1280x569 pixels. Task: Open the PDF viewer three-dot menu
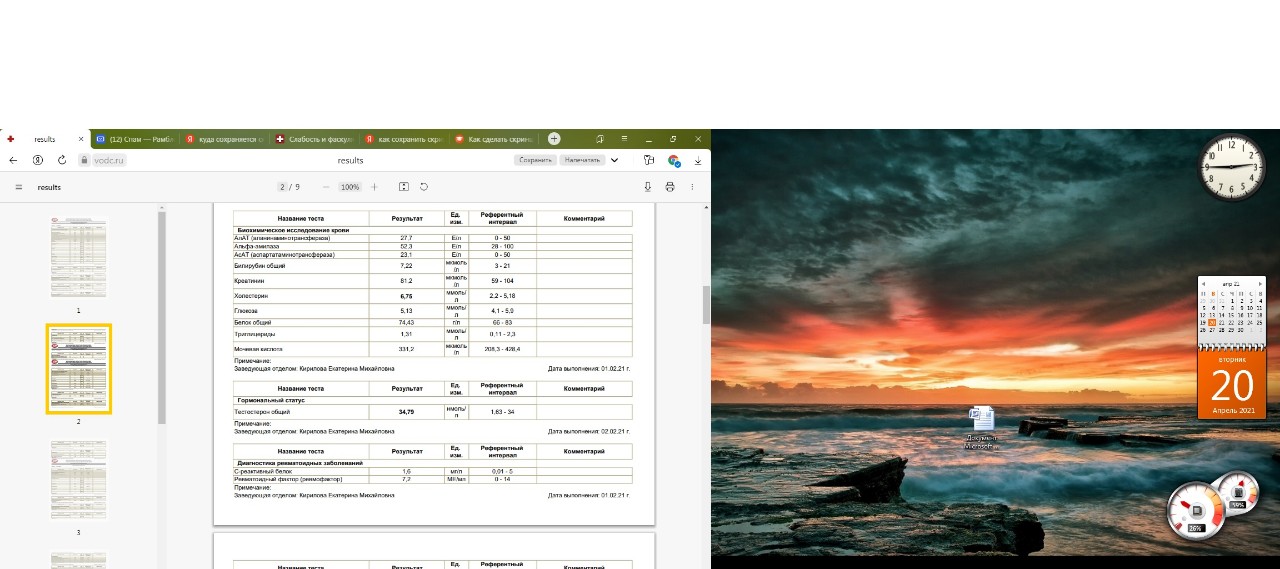click(692, 187)
